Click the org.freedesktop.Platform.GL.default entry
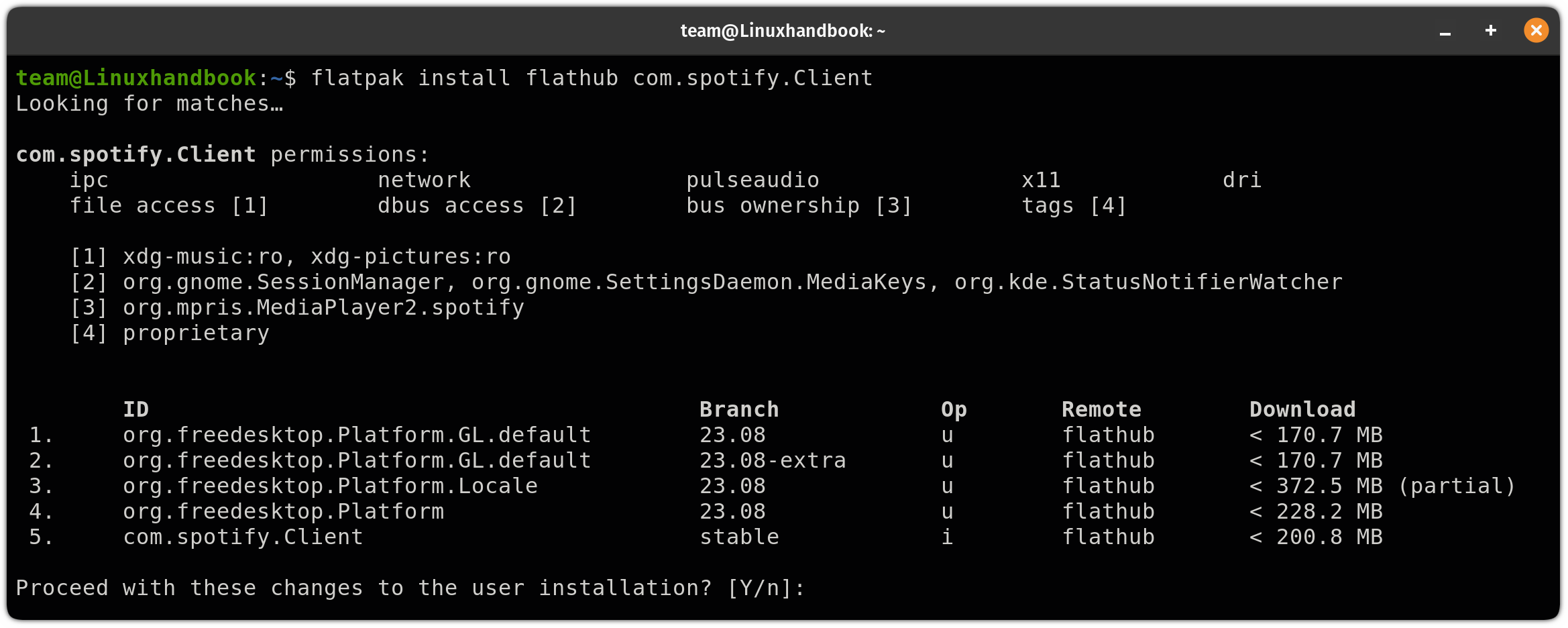This screenshot has height=628, width=1568. coord(356,434)
